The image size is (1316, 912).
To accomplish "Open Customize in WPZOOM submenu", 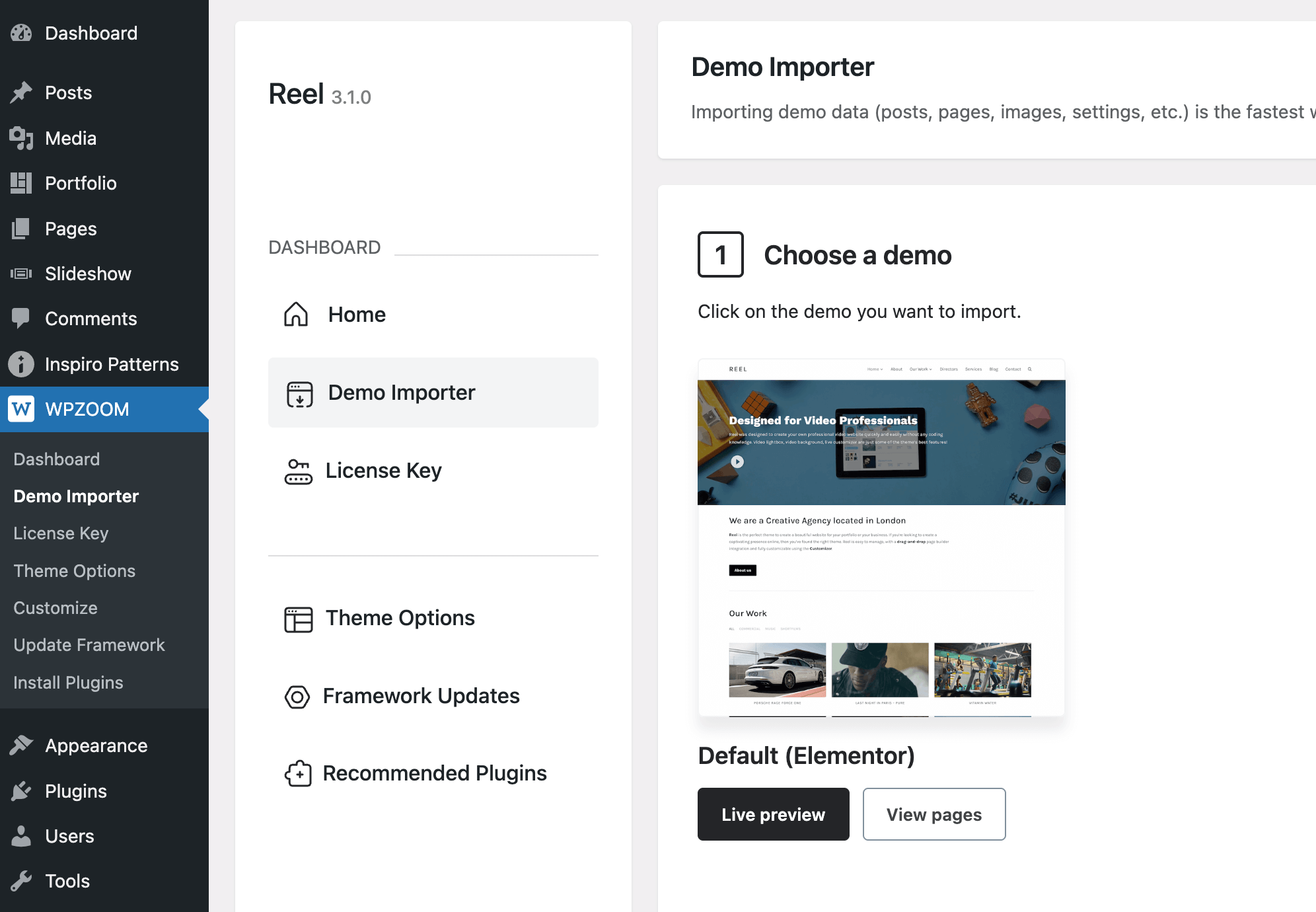I will pos(55,608).
